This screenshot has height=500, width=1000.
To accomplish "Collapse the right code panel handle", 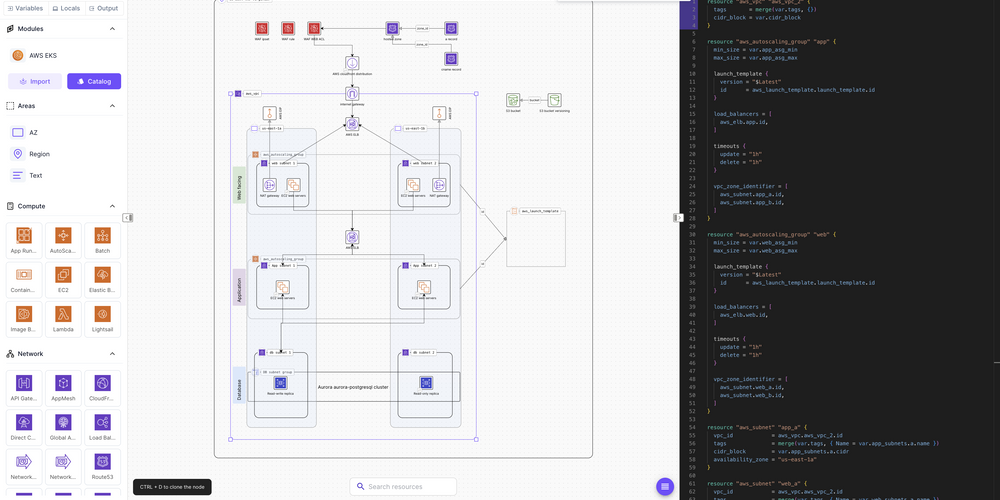I will tap(677, 217).
